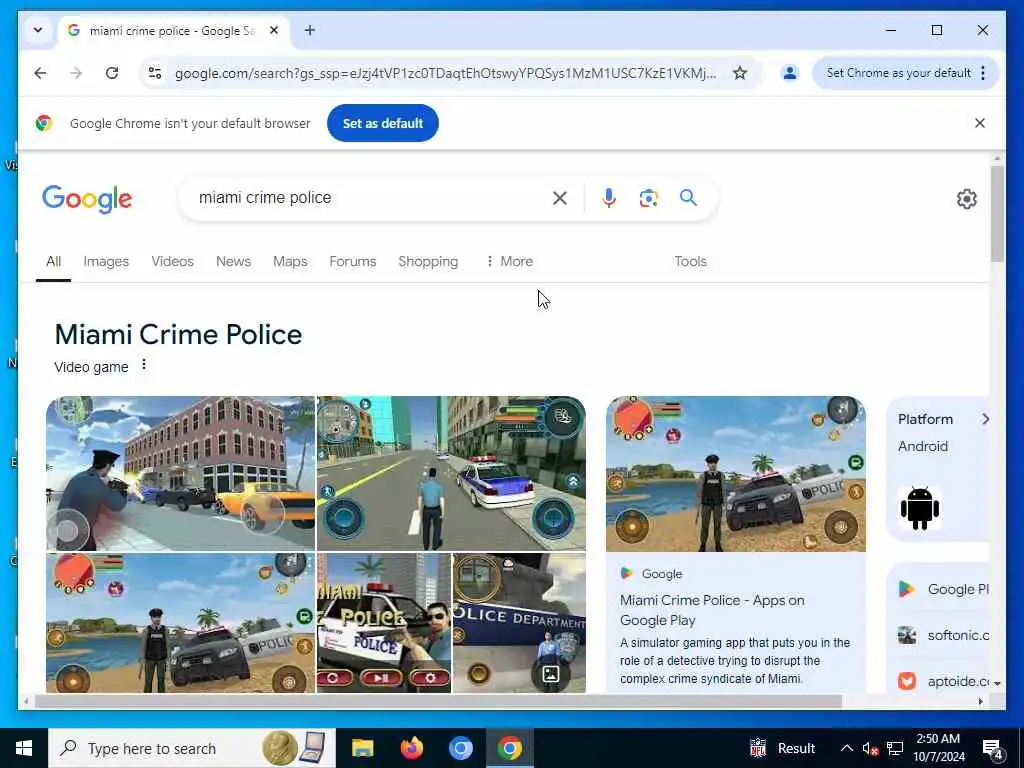Click the Miami Crime Police heading
Screen dimensions: 1024x768
pos(178,334)
